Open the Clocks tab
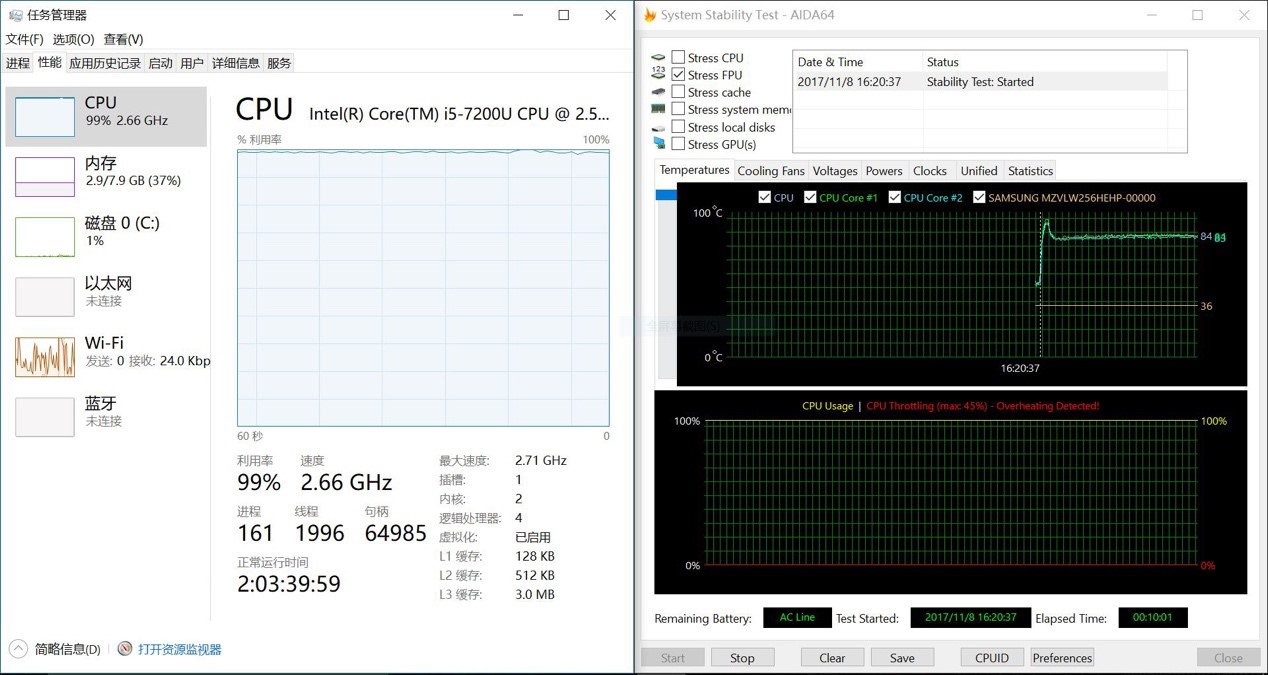Image resolution: width=1268 pixels, height=675 pixels. tap(930, 171)
